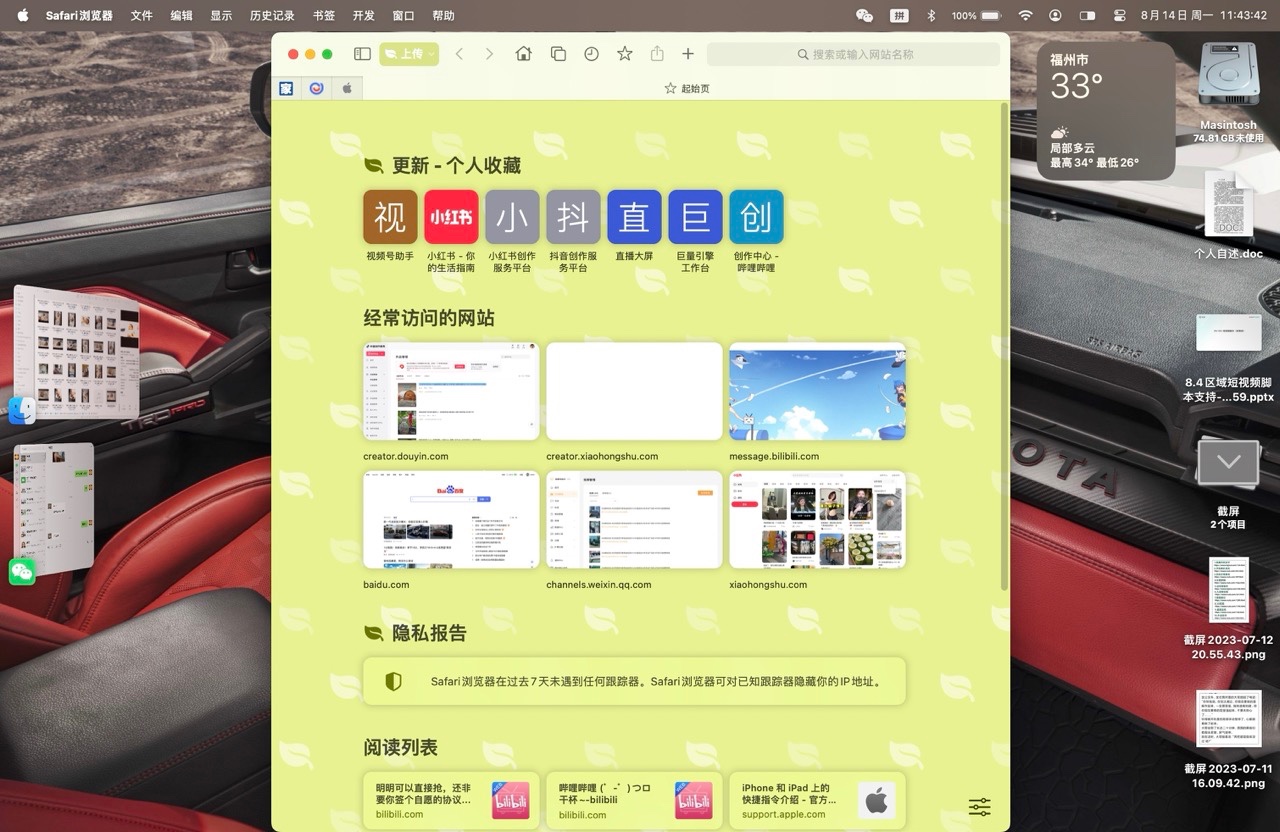Image resolution: width=1280 pixels, height=832 pixels.
Task: Click the 拼 input method icon
Action: [899, 15]
